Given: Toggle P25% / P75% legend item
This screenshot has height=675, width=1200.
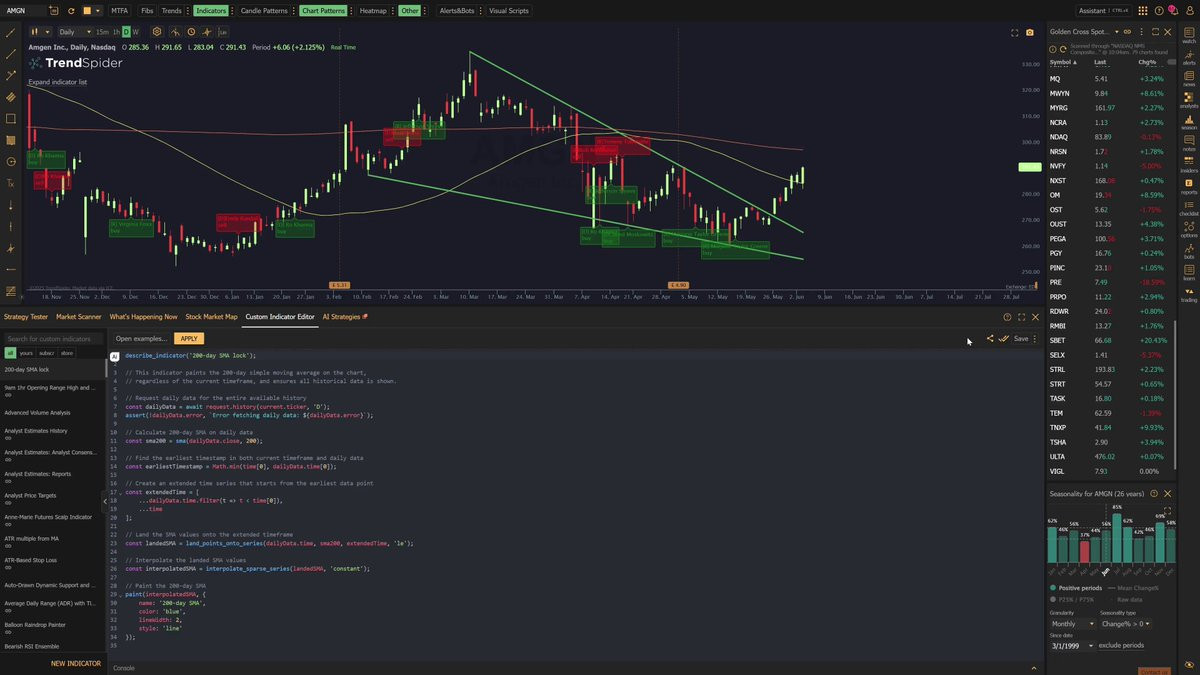Looking at the screenshot, I should [x=1073, y=599].
